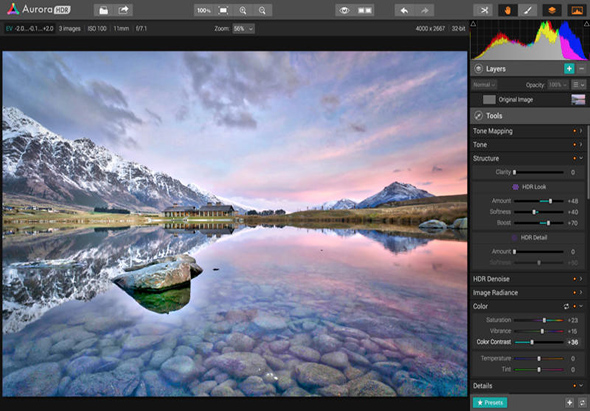The image size is (590, 411).
Task: Set view to 100% zoom button
Action: (x=204, y=11)
